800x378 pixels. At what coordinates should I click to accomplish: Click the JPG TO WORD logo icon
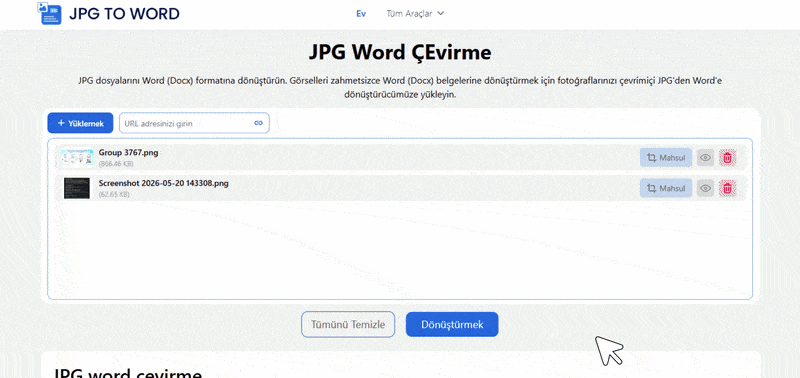(x=49, y=13)
